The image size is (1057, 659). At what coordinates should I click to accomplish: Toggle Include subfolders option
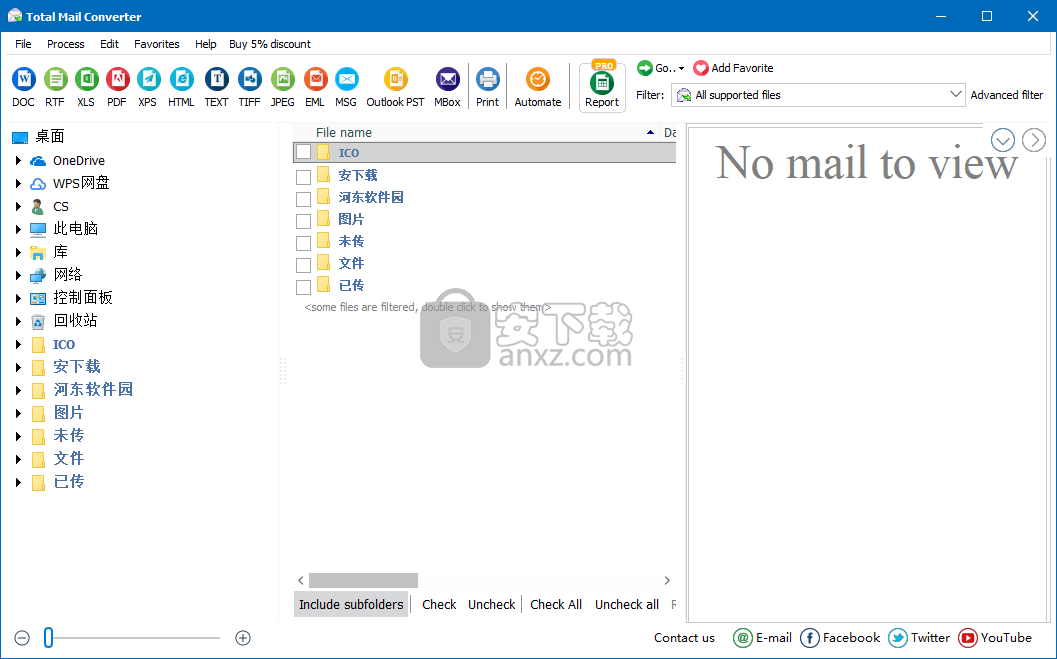351,604
